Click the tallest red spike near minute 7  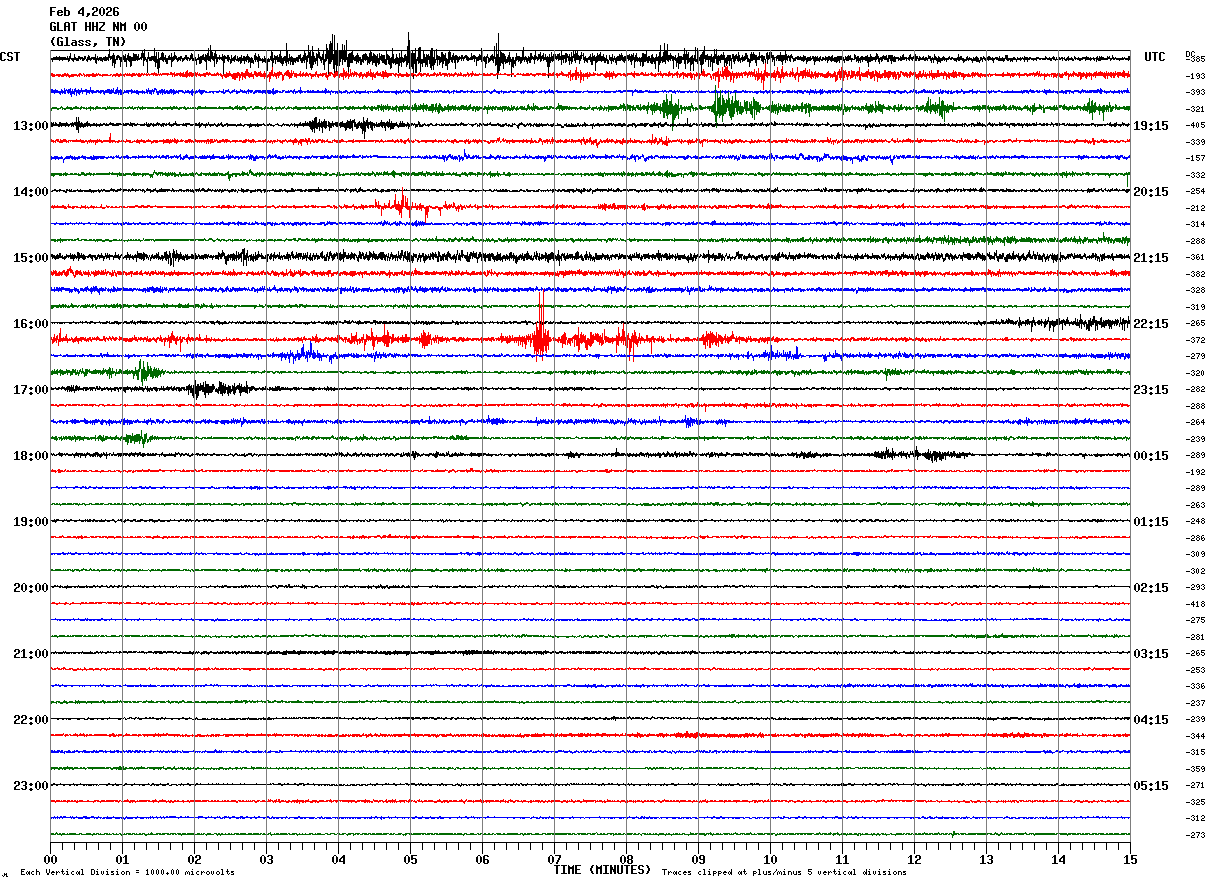pos(540,325)
